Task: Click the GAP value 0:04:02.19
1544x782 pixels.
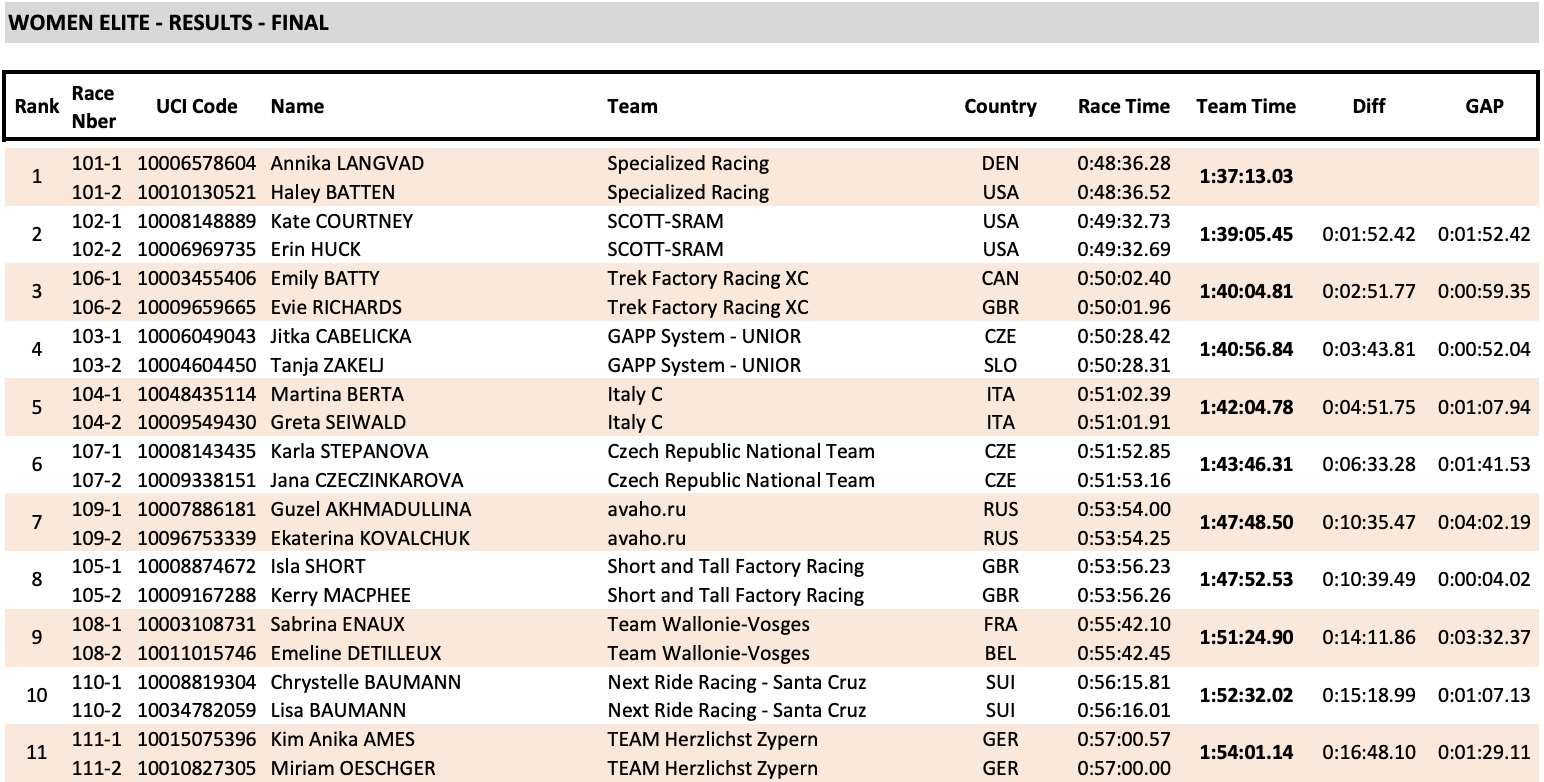Action: pos(1484,523)
